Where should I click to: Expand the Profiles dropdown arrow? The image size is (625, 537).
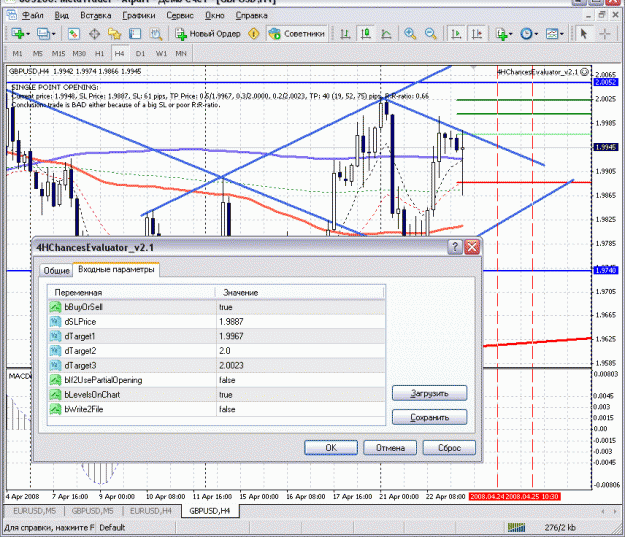click(53, 34)
